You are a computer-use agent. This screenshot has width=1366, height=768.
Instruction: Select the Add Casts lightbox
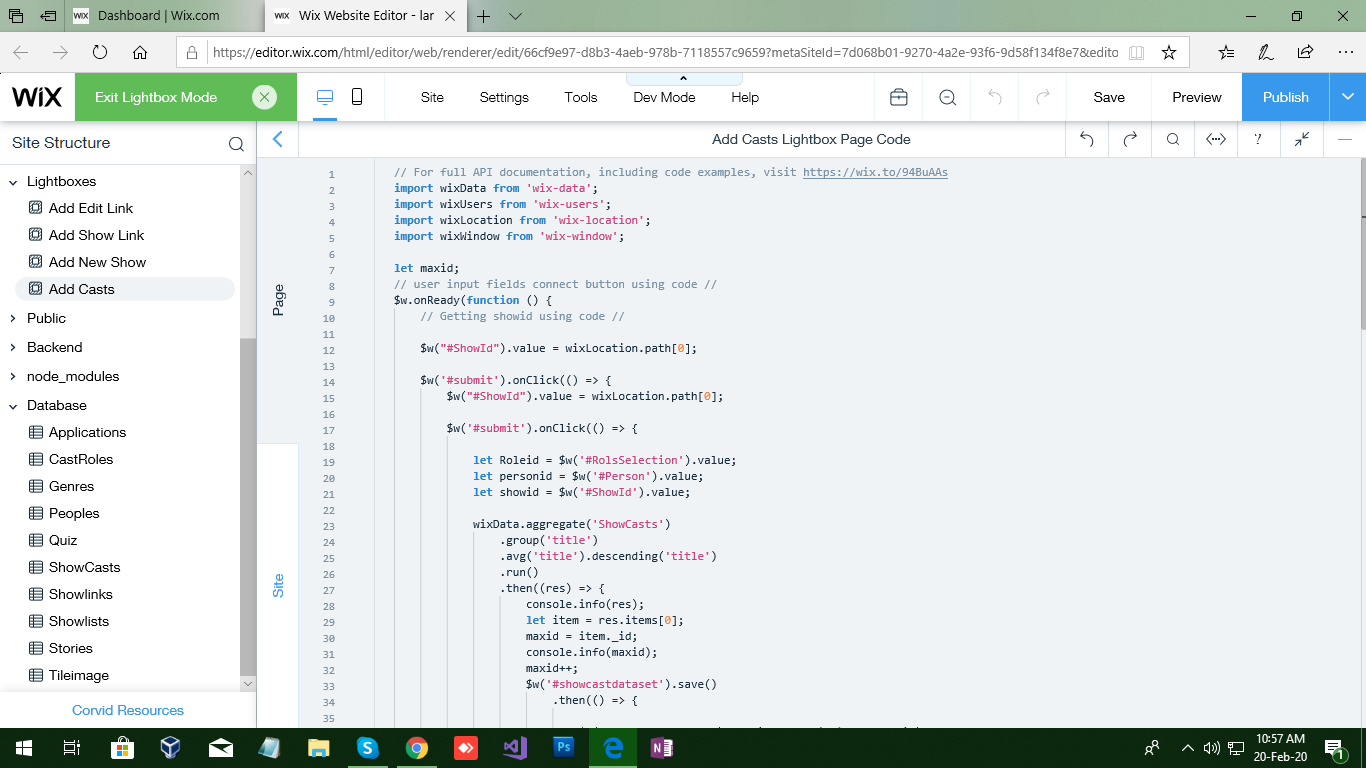coord(125,289)
